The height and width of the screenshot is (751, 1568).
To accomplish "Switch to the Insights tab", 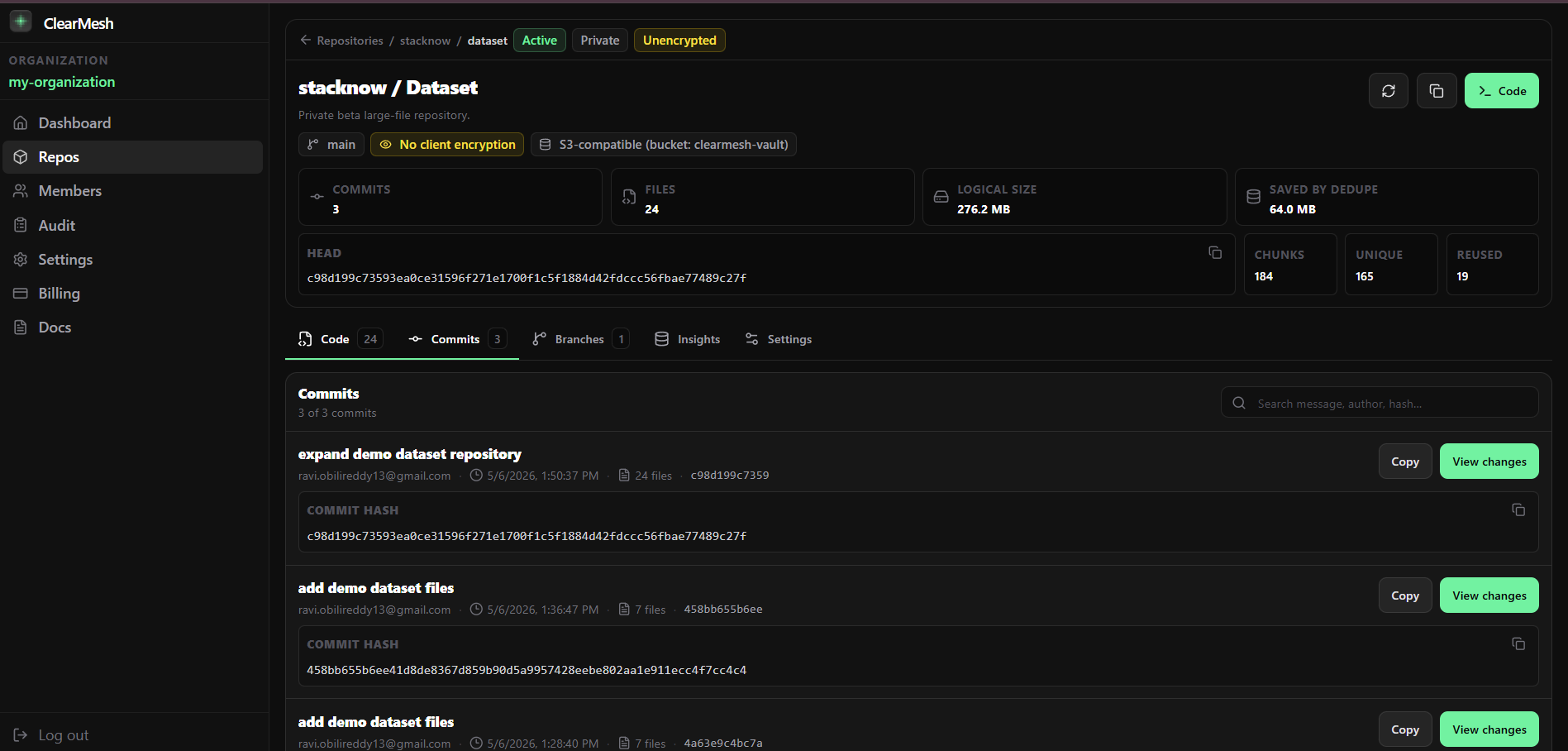I will tap(687, 339).
